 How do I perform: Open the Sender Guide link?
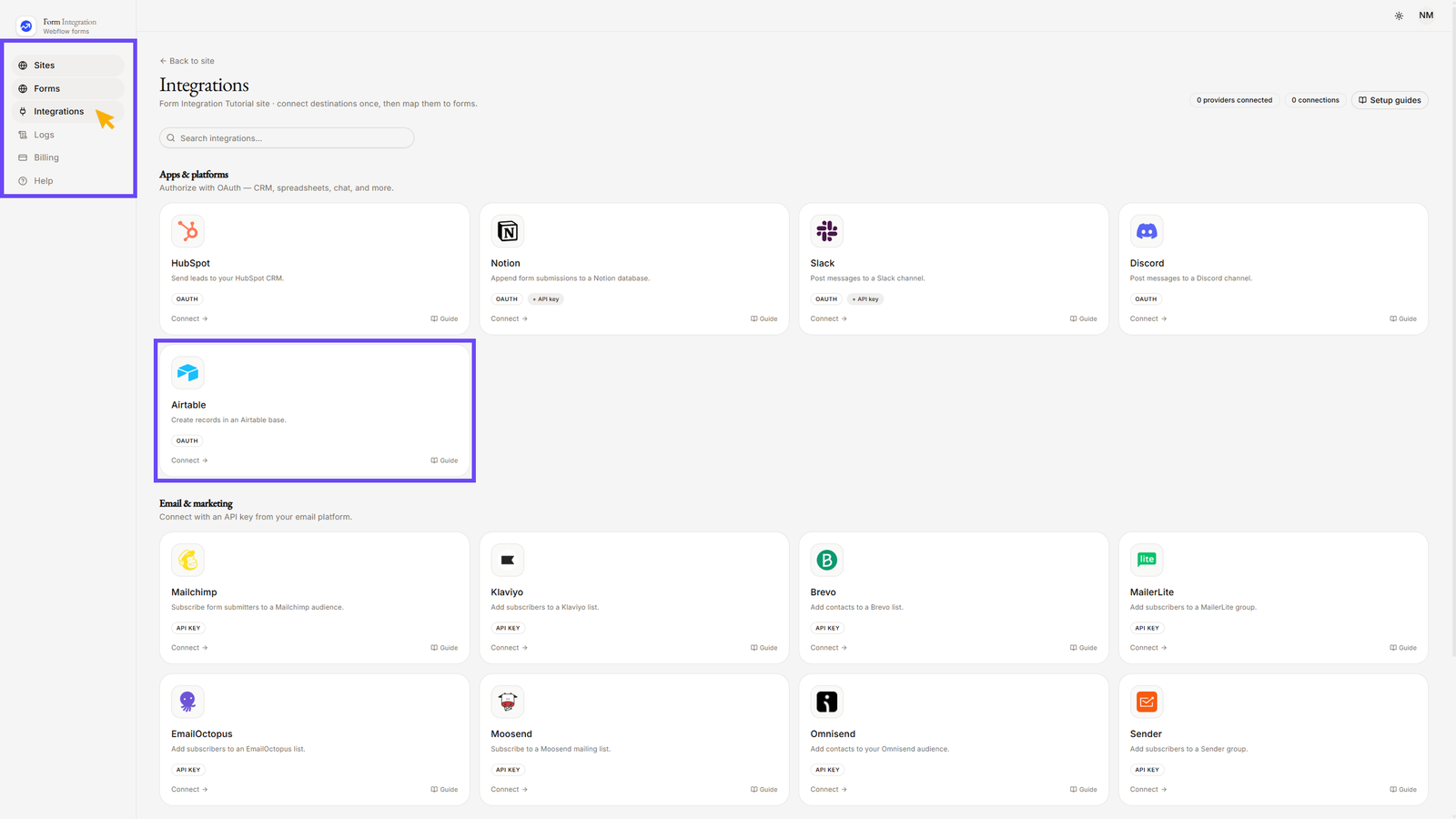pos(1403,790)
